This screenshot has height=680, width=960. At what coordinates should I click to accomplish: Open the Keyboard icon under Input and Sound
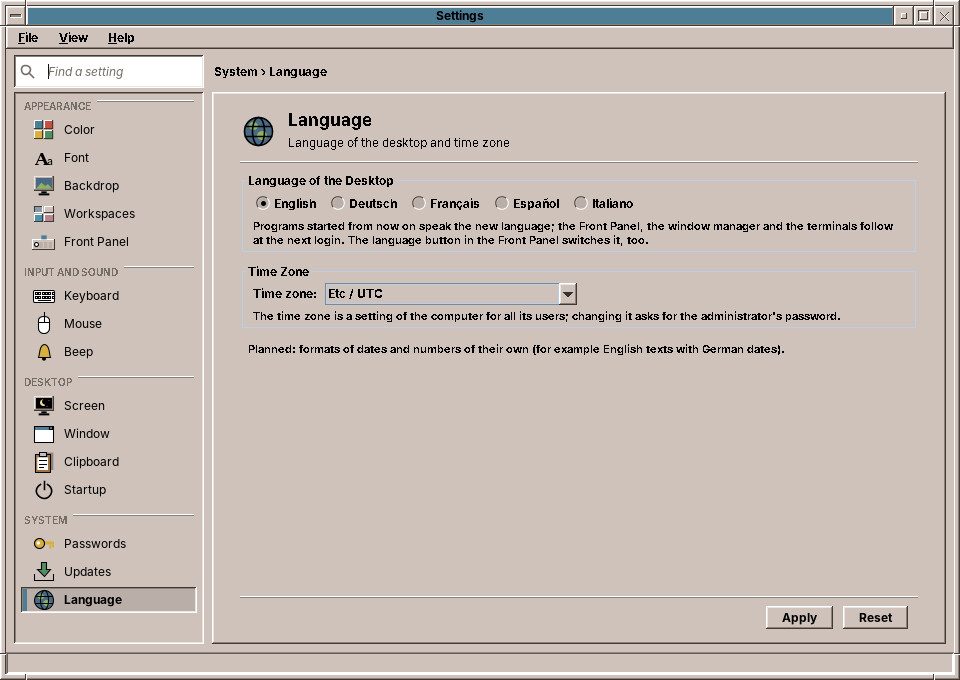43,296
